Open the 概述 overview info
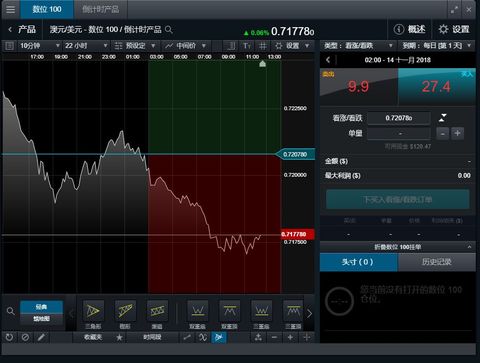This screenshot has height=363, width=480. point(410,29)
